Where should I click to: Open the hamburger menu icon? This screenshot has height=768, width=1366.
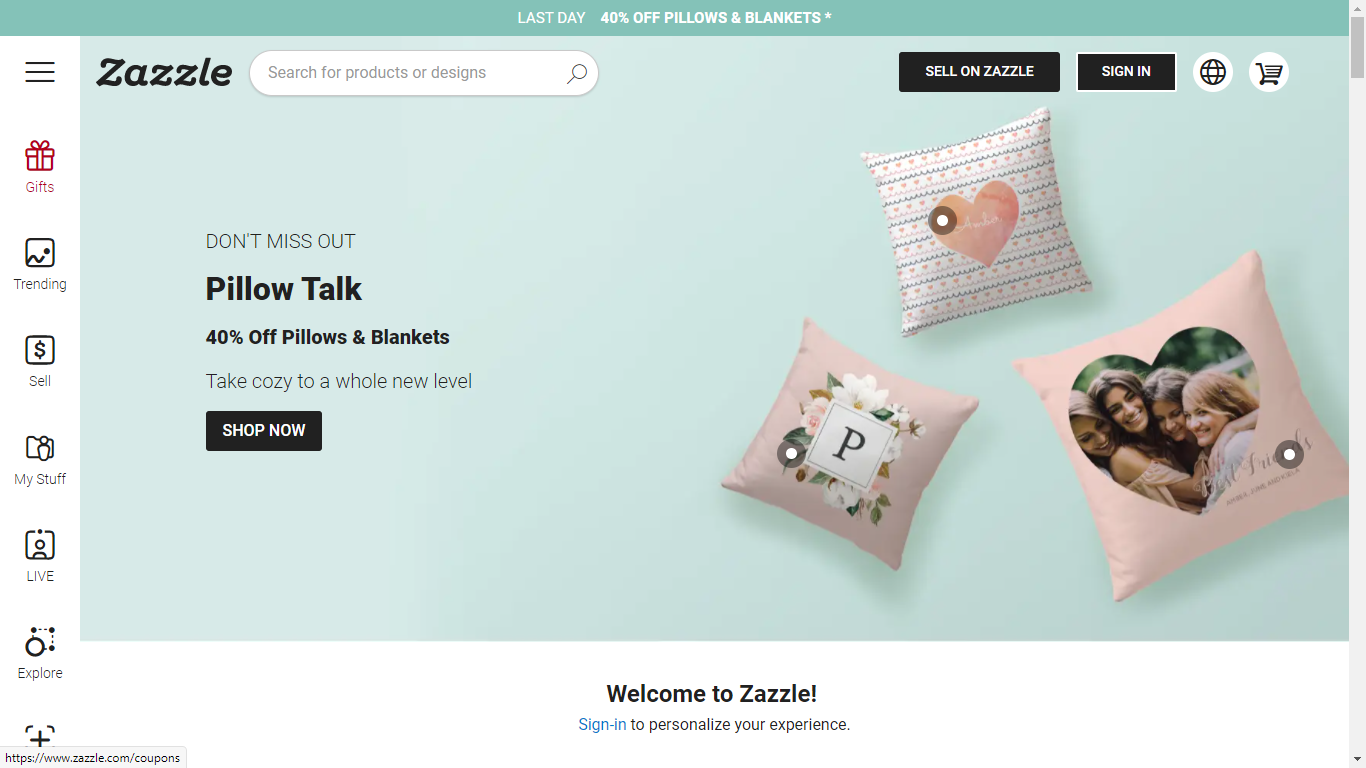(40, 72)
